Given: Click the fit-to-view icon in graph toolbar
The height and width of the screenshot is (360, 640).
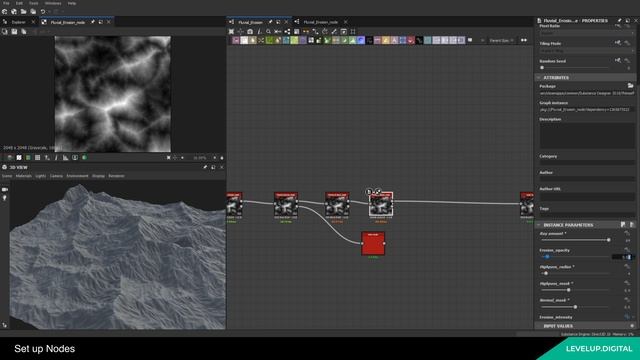Looking at the screenshot, I should click(231, 31).
